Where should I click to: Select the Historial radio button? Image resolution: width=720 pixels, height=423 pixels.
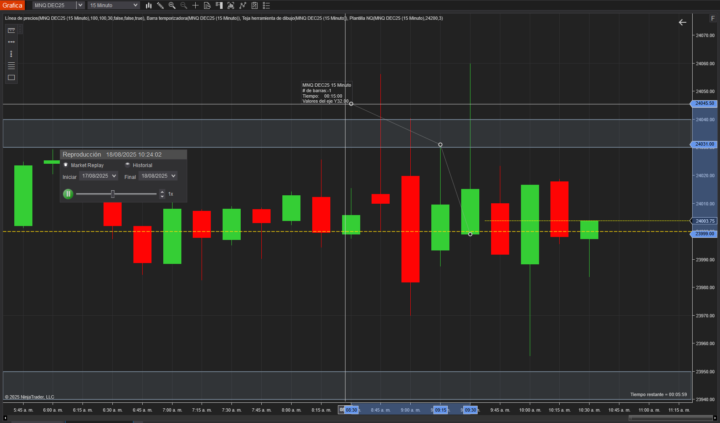128,165
